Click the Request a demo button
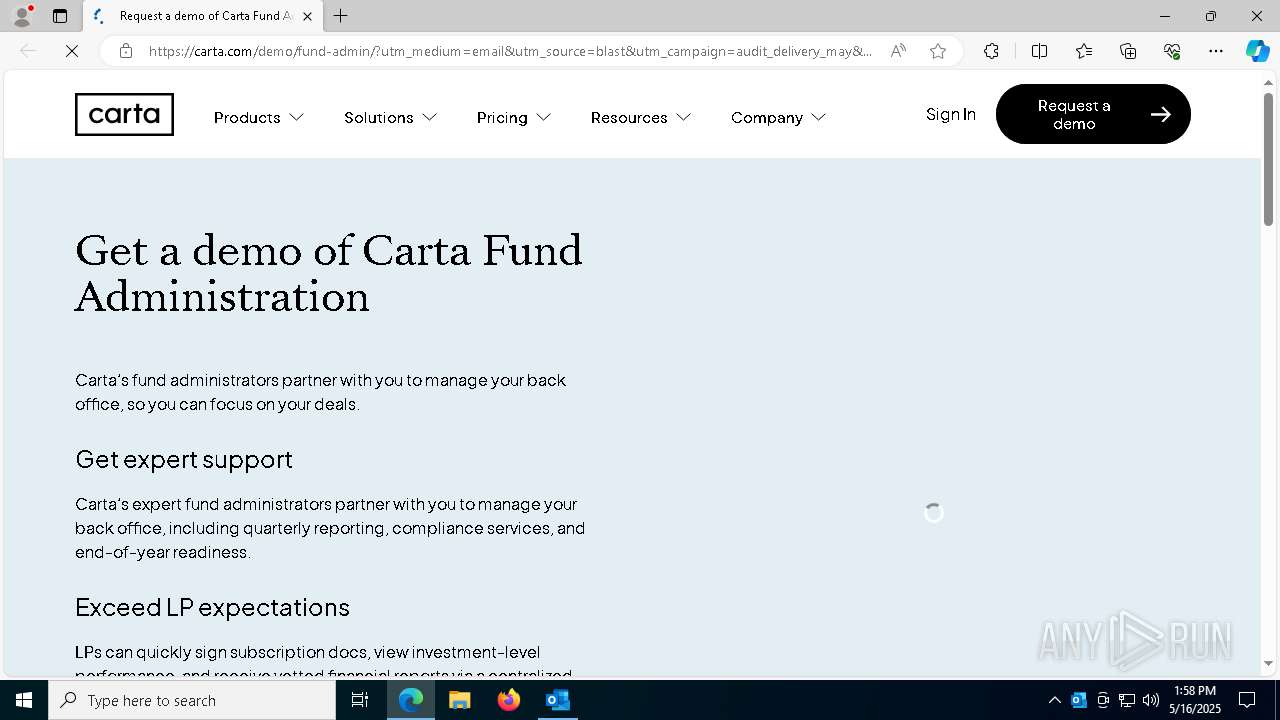1280x720 pixels. (1093, 114)
